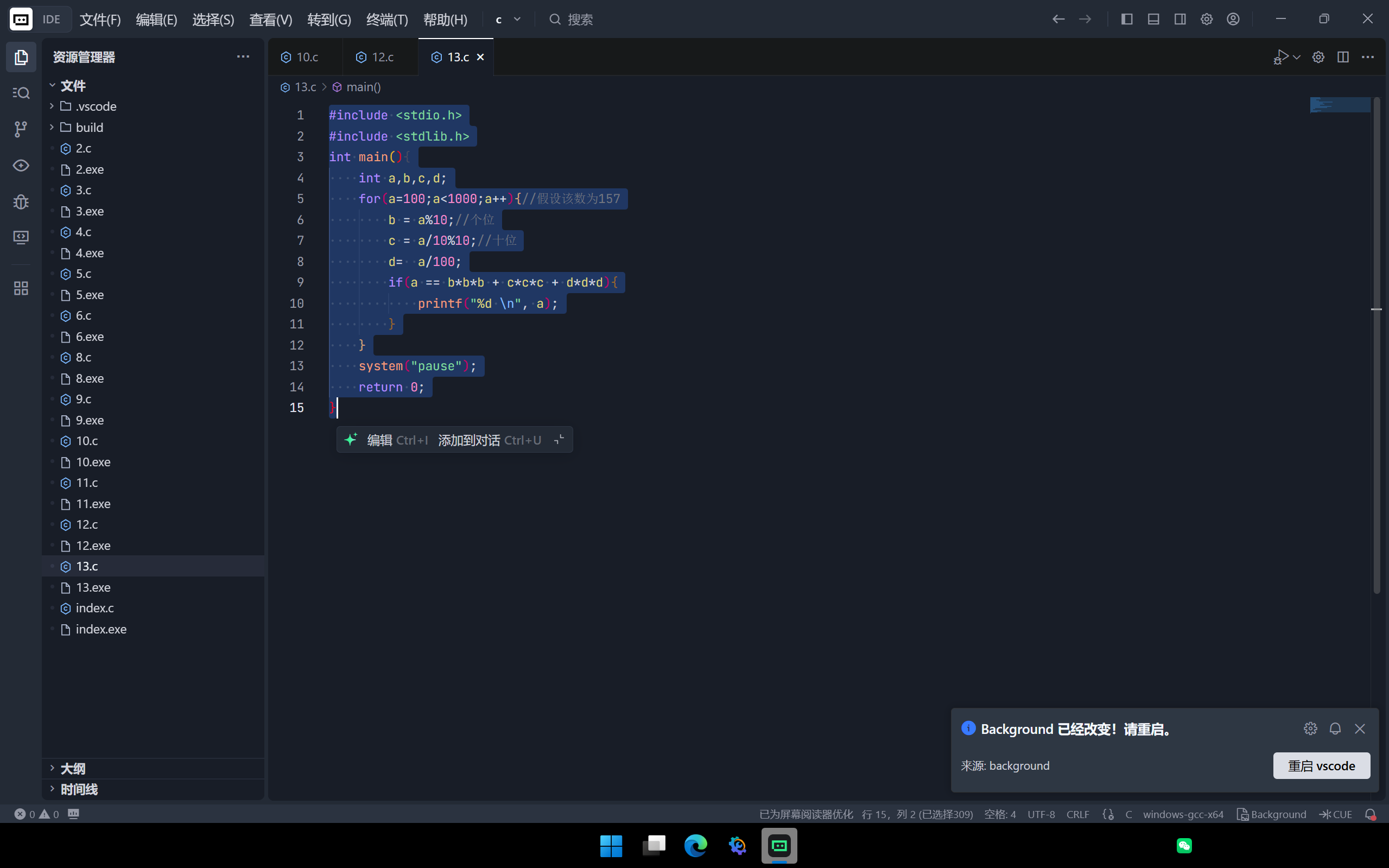Open the account profile icon in the title bar
The image size is (1389, 868).
point(1233,20)
